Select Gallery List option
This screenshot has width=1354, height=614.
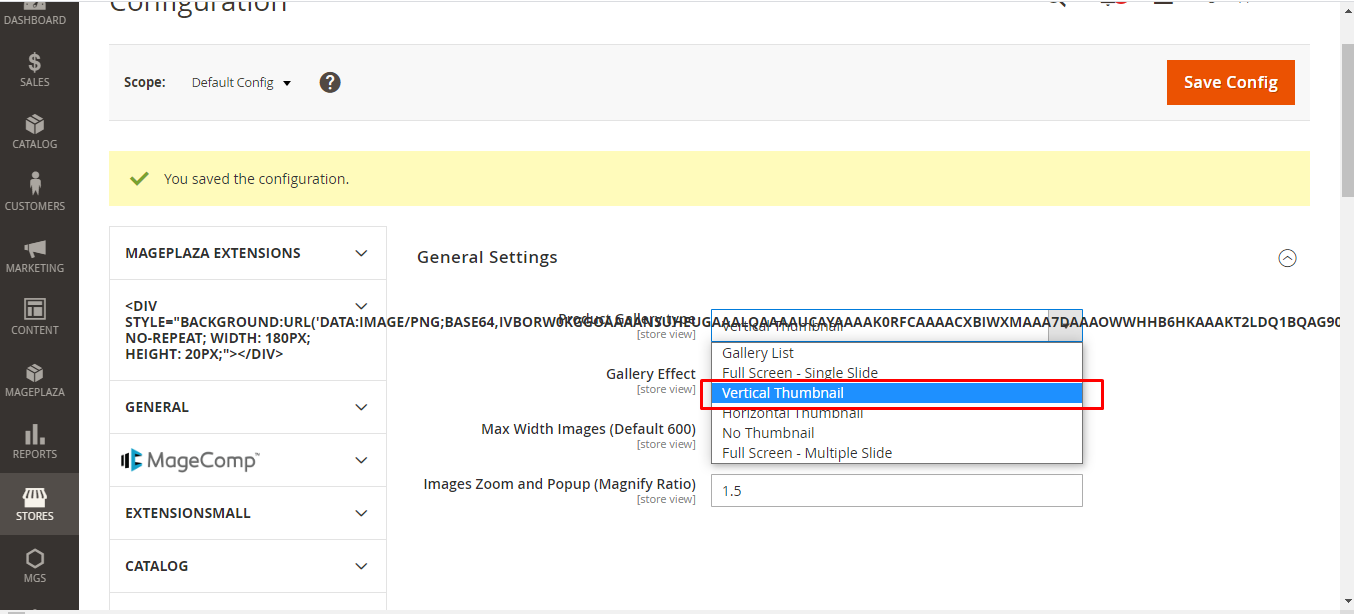(x=896, y=353)
